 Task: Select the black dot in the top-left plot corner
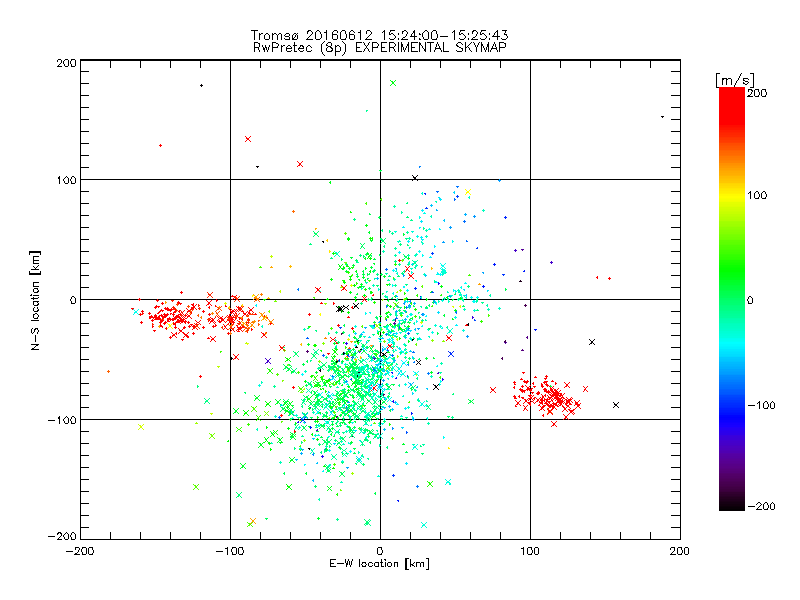[x=202, y=85]
